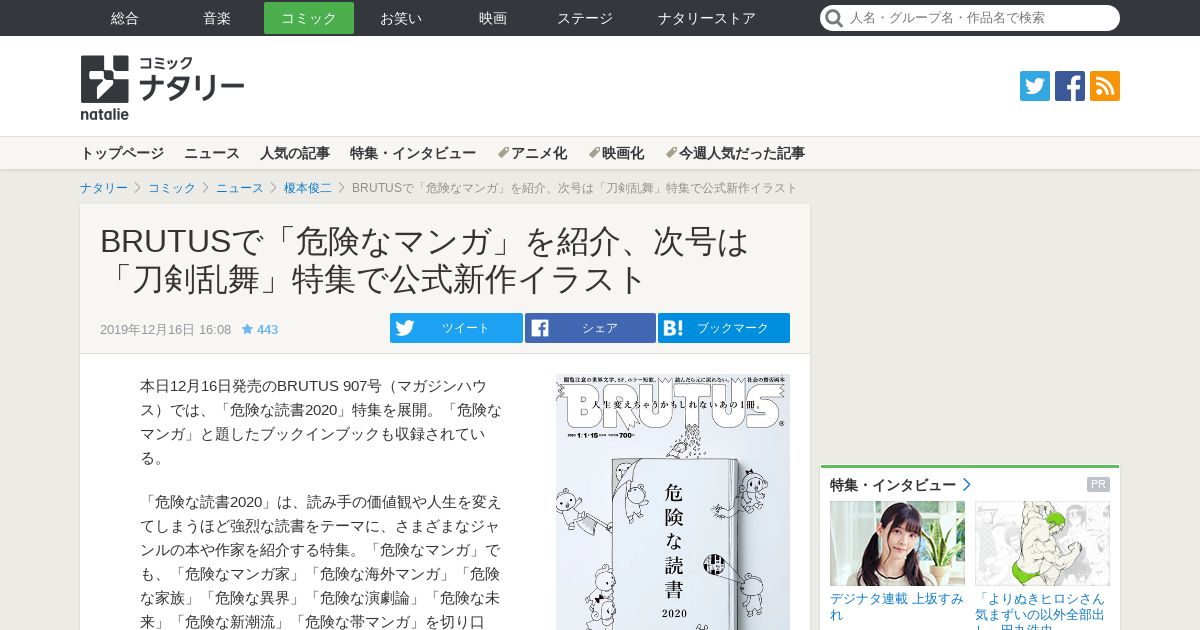This screenshot has width=1200, height=630.
Task: Click the Facebook icon in header
Action: [x=1070, y=86]
